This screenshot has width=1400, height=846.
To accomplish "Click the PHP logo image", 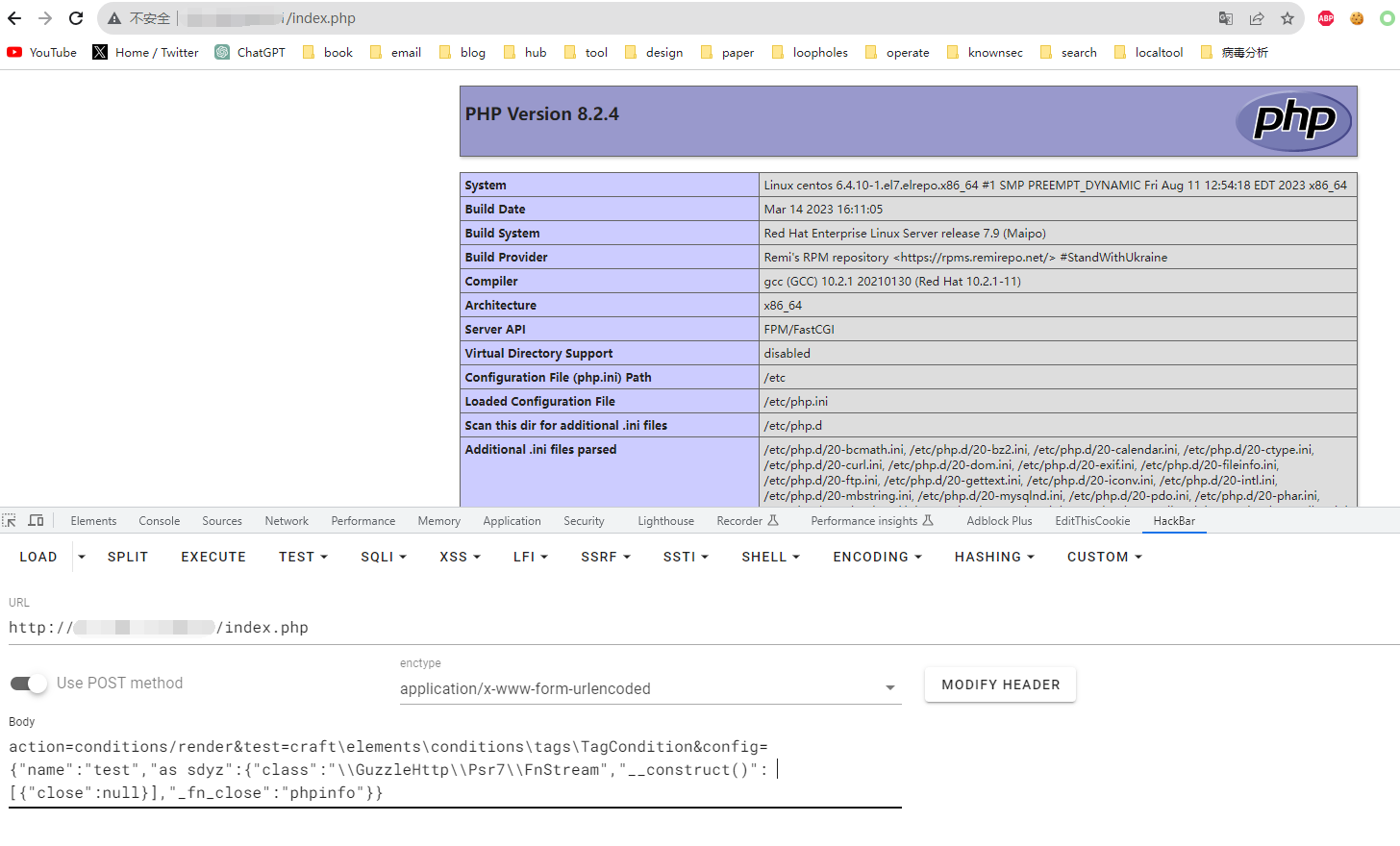I will pos(1293,121).
